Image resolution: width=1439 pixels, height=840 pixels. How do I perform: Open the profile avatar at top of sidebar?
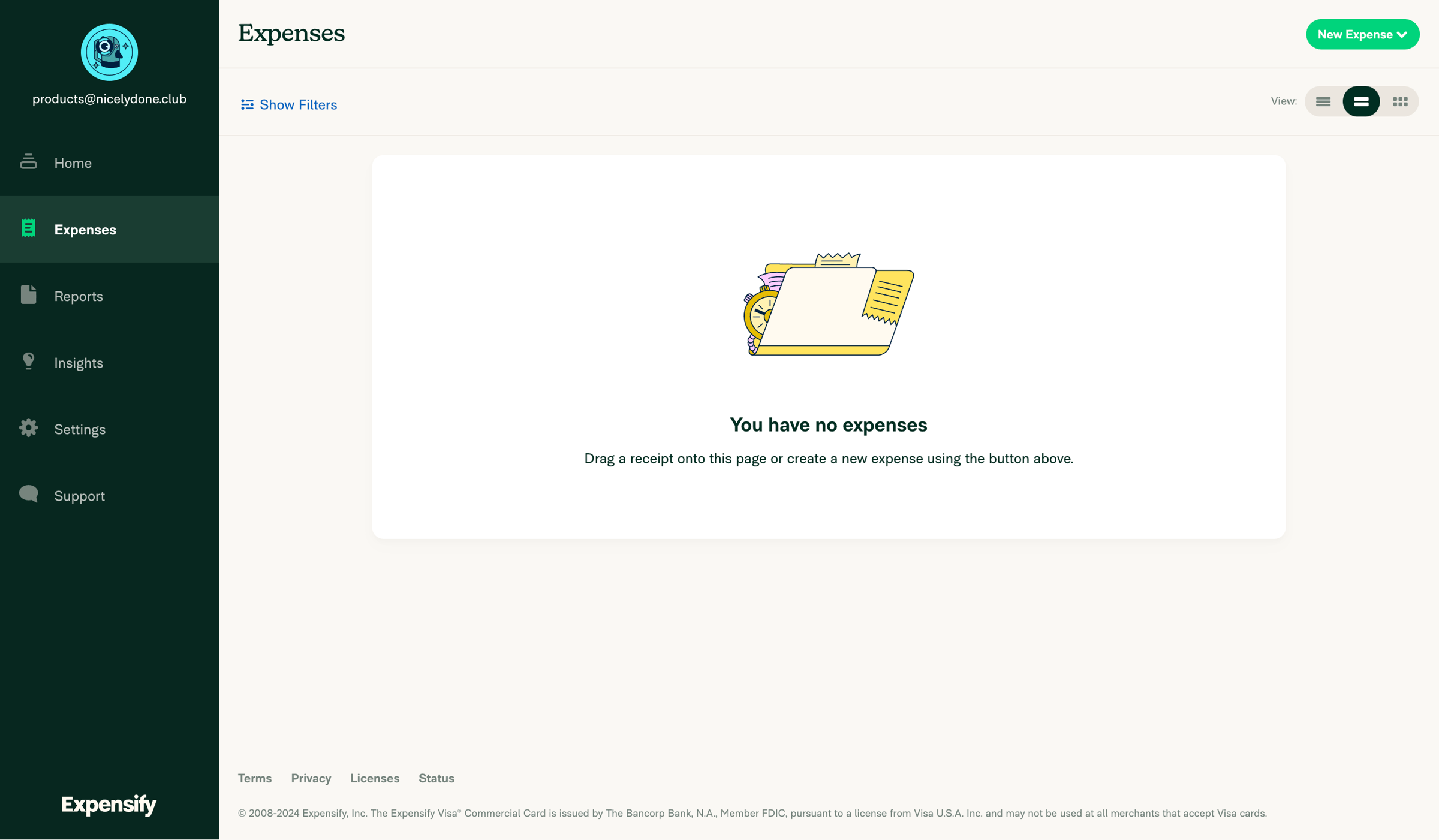(x=109, y=52)
